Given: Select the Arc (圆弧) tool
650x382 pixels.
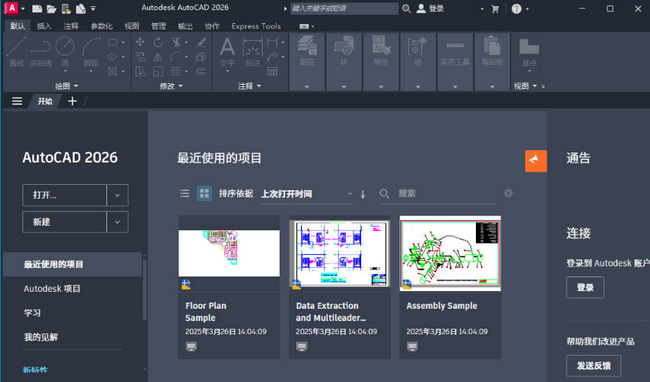Looking at the screenshot, I should click(x=91, y=51).
